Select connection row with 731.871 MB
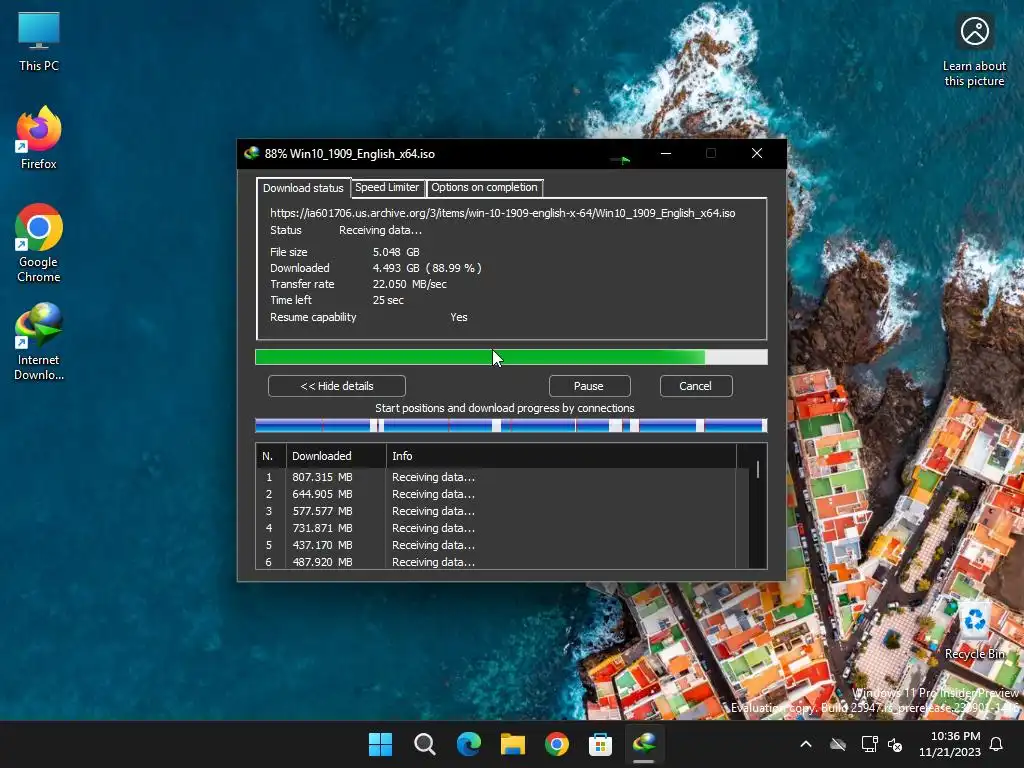This screenshot has width=1024, height=768. coord(502,528)
